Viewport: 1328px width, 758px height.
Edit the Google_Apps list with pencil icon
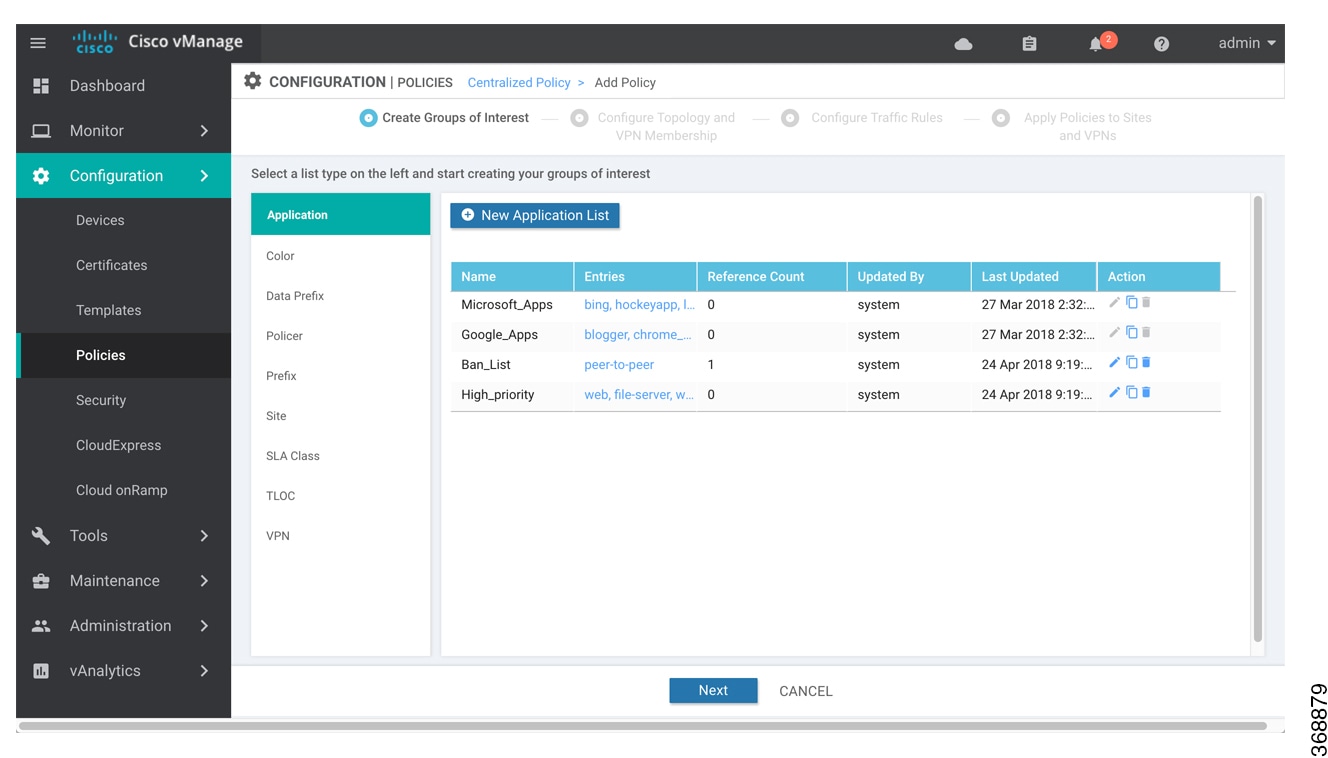click(x=1114, y=333)
